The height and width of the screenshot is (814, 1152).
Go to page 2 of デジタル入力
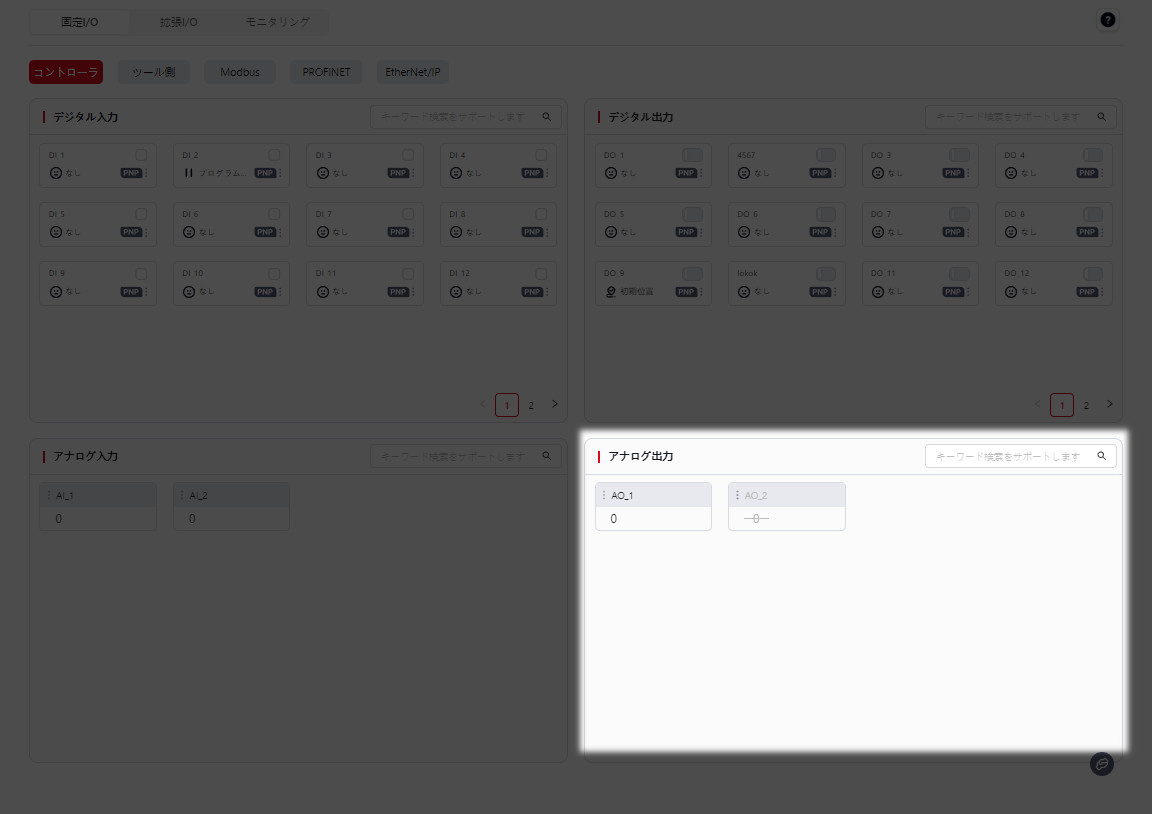[x=531, y=405]
